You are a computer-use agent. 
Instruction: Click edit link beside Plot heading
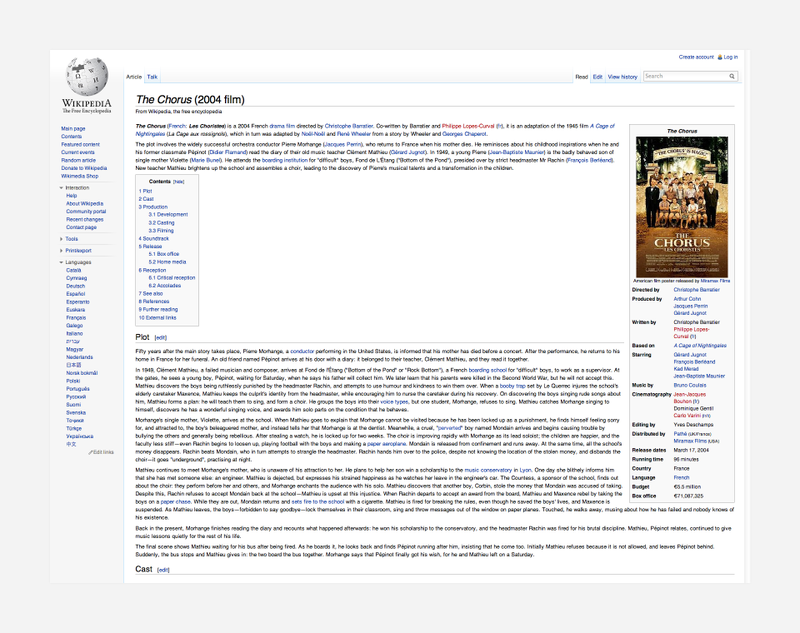pos(161,338)
